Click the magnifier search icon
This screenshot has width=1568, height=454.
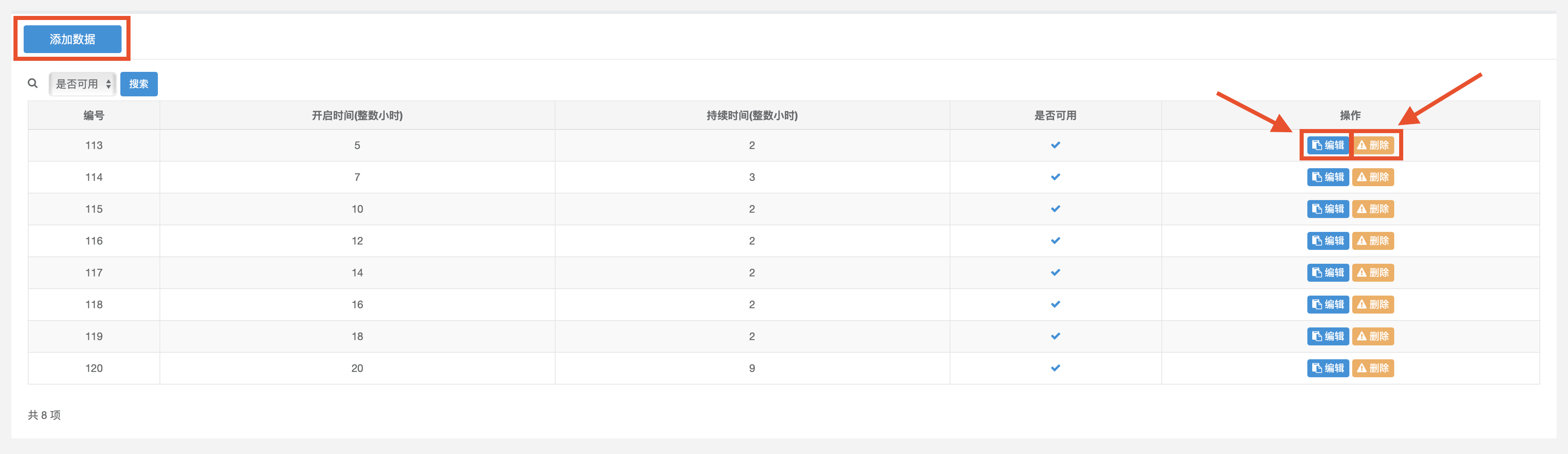(33, 83)
